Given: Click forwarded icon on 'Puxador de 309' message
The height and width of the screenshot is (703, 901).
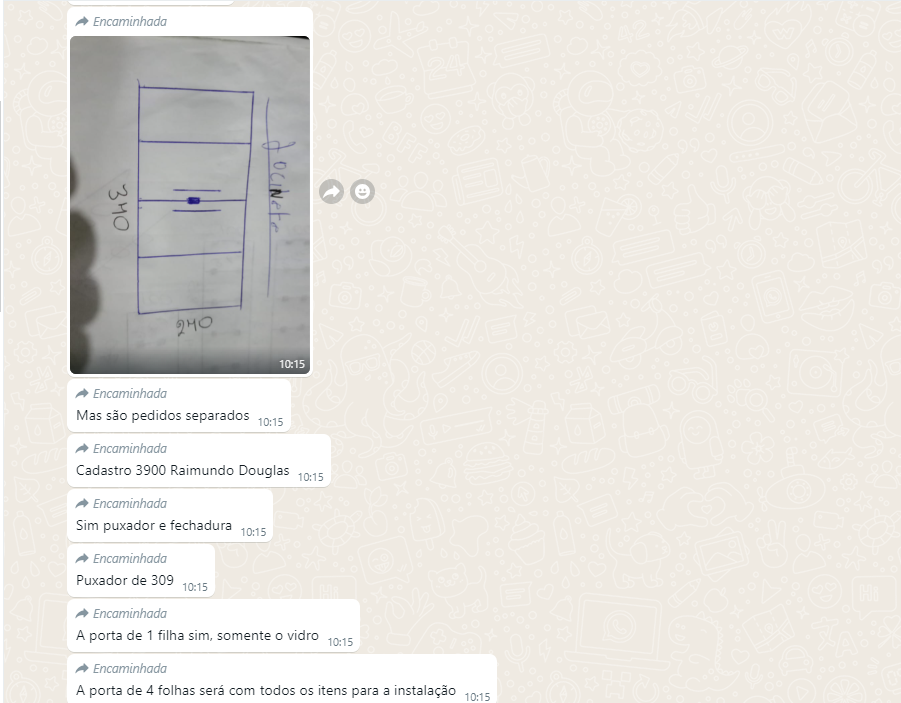Looking at the screenshot, I should tap(82, 559).
